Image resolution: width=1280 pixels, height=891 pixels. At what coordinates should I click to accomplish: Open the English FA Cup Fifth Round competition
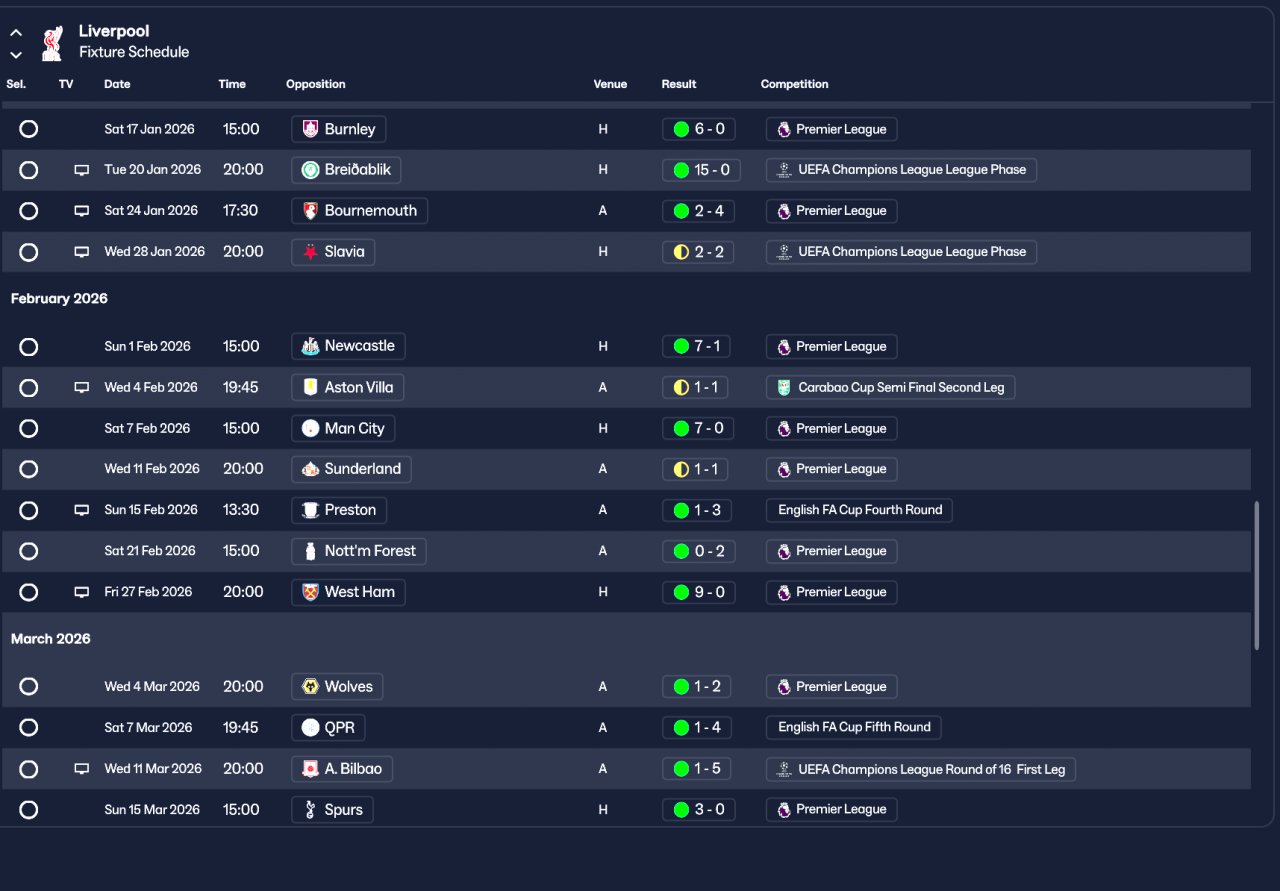coord(854,728)
